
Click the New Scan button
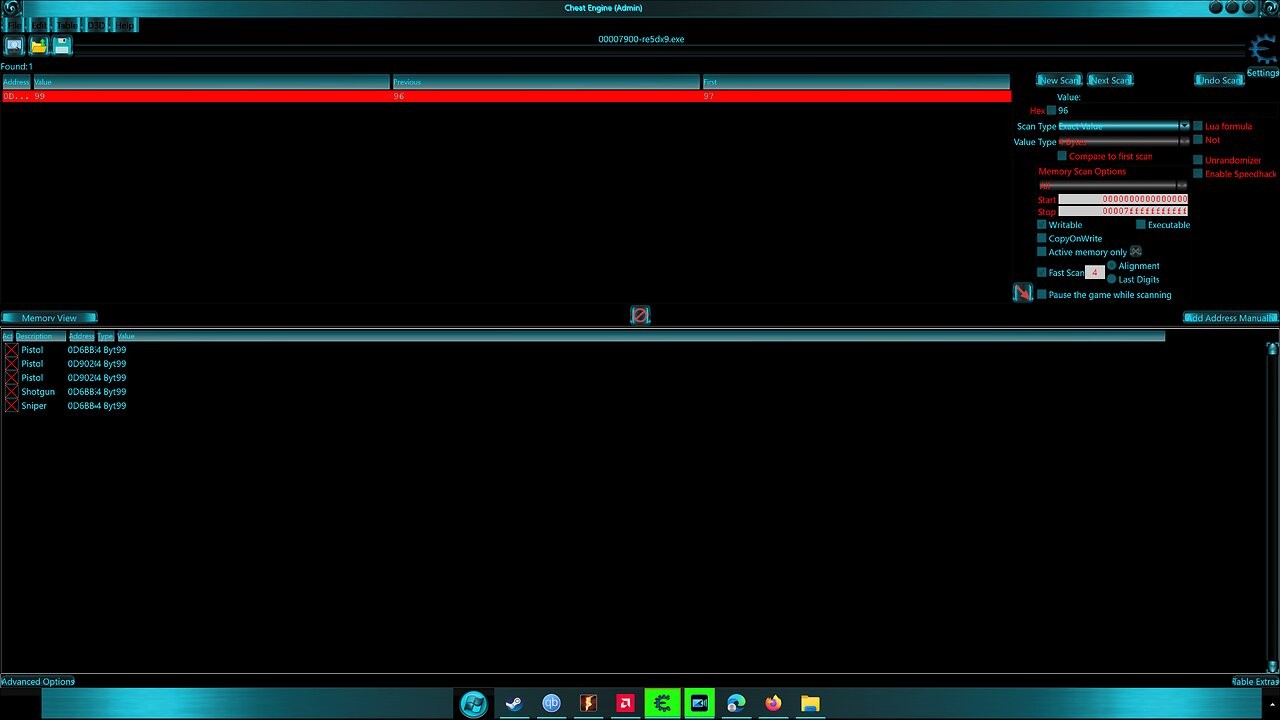pos(1059,80)
